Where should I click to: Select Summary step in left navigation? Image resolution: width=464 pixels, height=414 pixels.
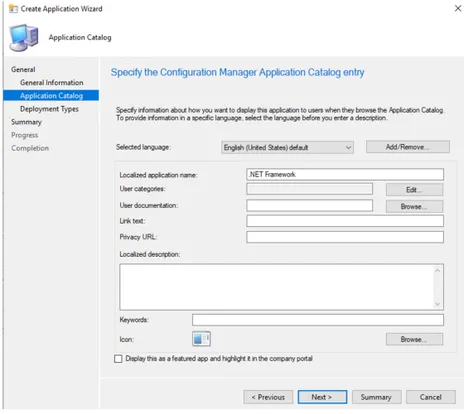coord(26,122)
